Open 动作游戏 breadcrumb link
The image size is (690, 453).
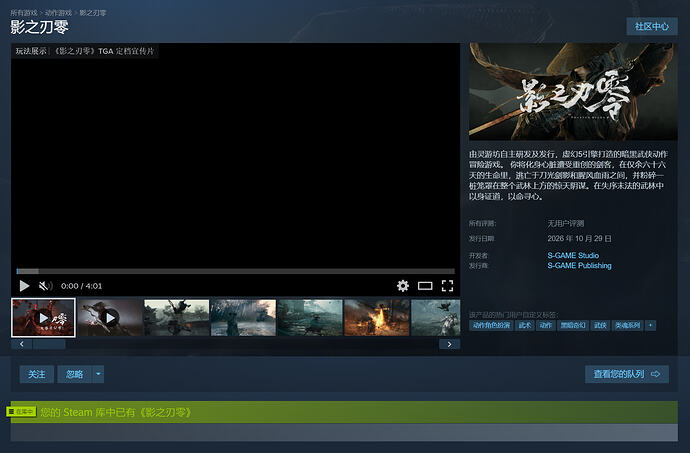tap(58, 13)
